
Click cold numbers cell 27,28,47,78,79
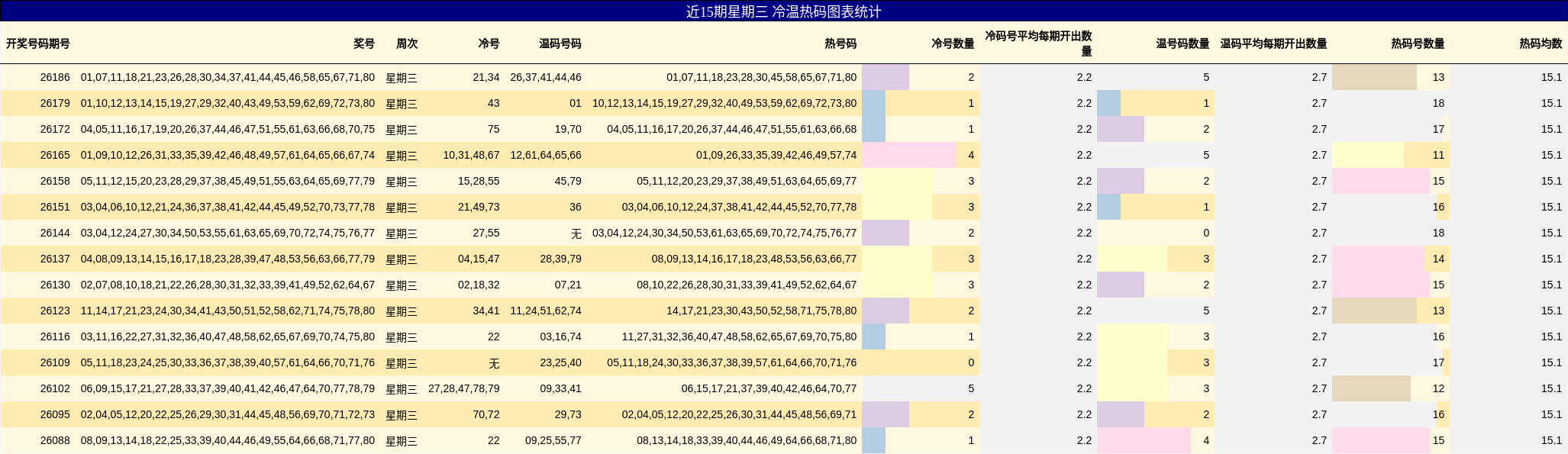(x=464, y=388)
